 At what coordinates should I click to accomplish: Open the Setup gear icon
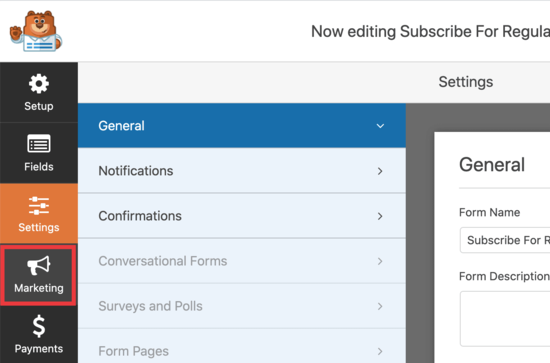tap(39, 83)
